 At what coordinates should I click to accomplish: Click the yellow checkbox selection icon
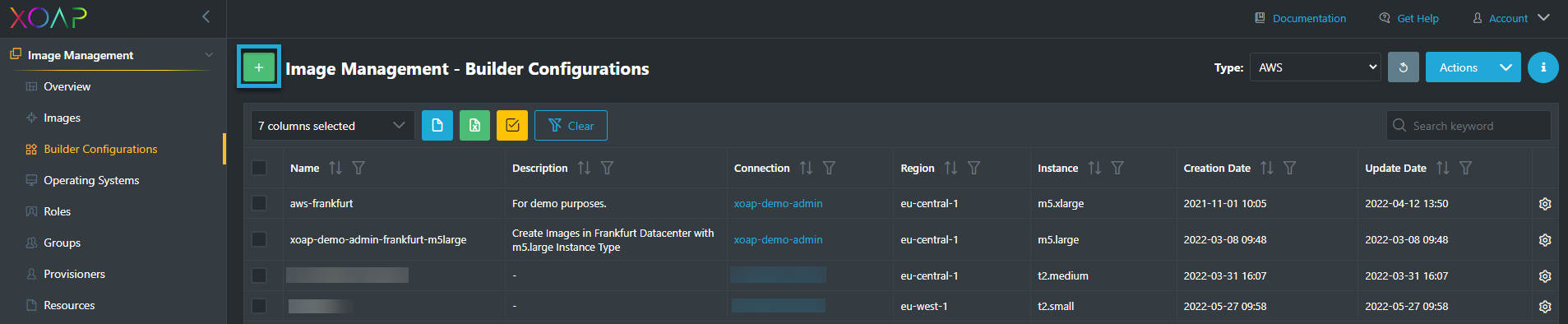512,125
